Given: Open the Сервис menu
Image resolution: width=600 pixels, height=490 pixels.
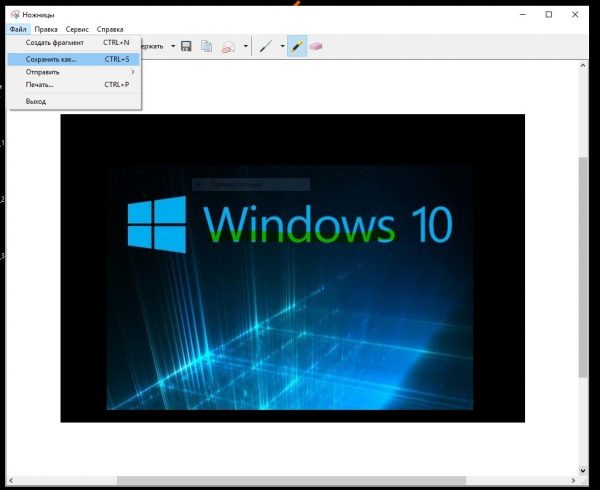Looking at the screenshot, I should (77, 29).
